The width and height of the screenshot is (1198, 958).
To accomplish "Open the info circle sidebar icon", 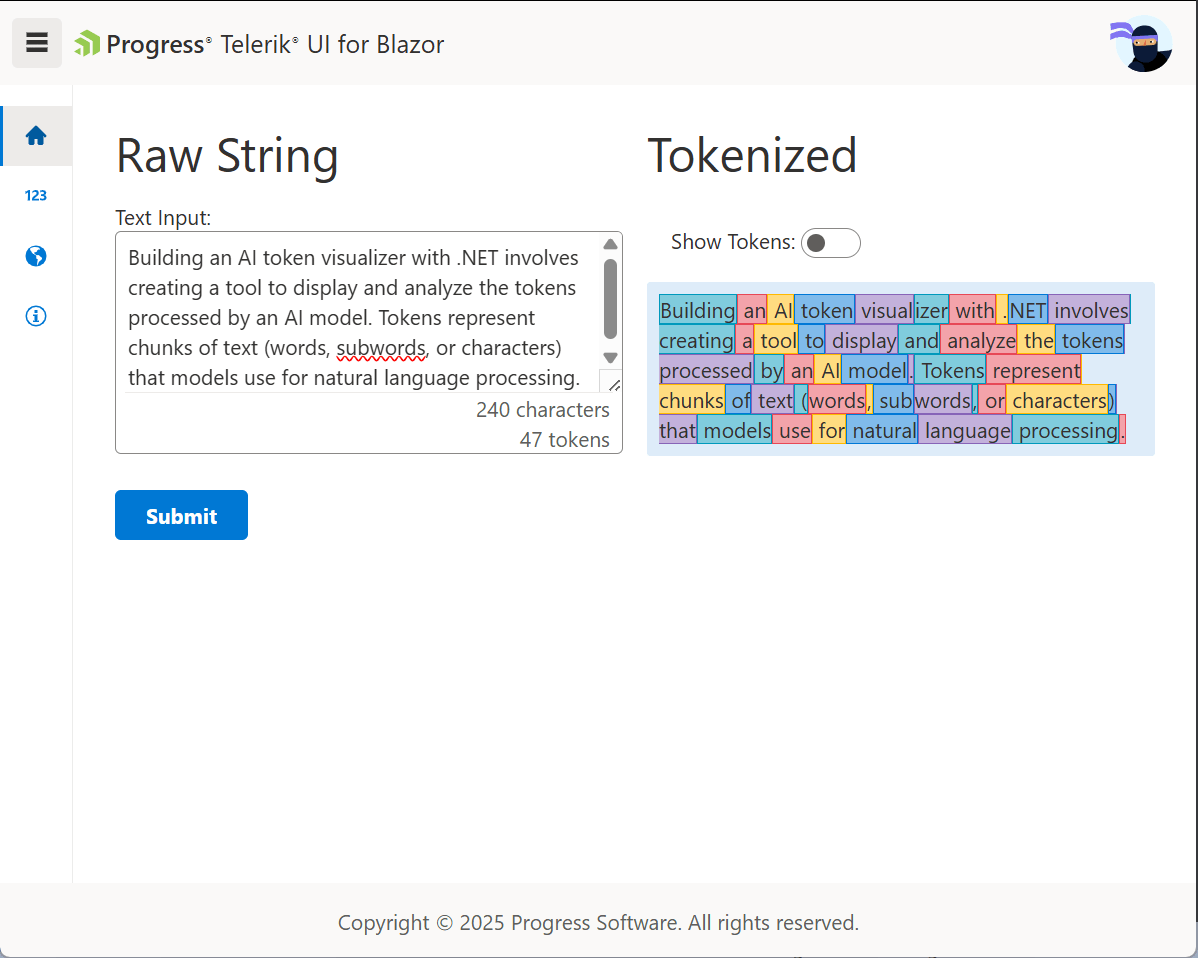I will (x=36, y=316).
